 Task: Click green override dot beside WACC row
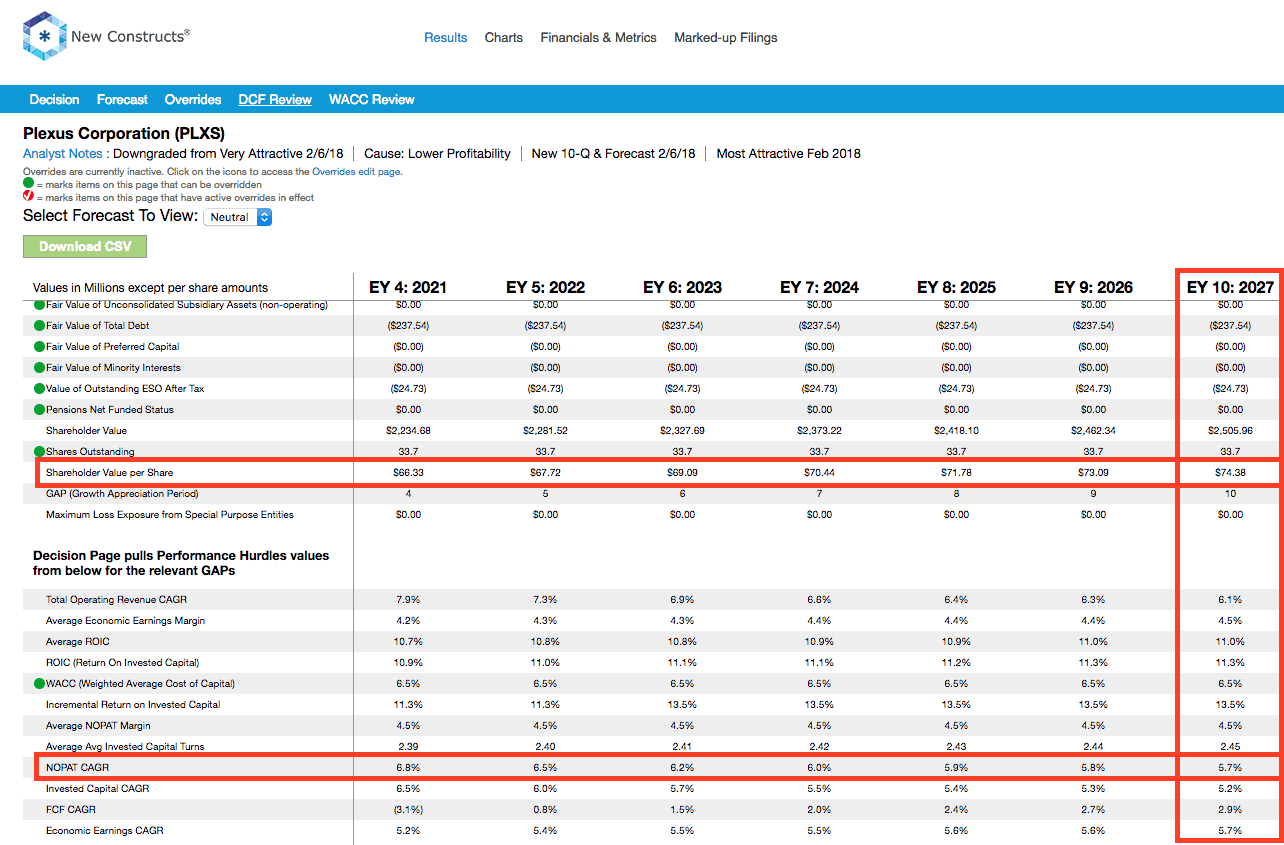39,683
